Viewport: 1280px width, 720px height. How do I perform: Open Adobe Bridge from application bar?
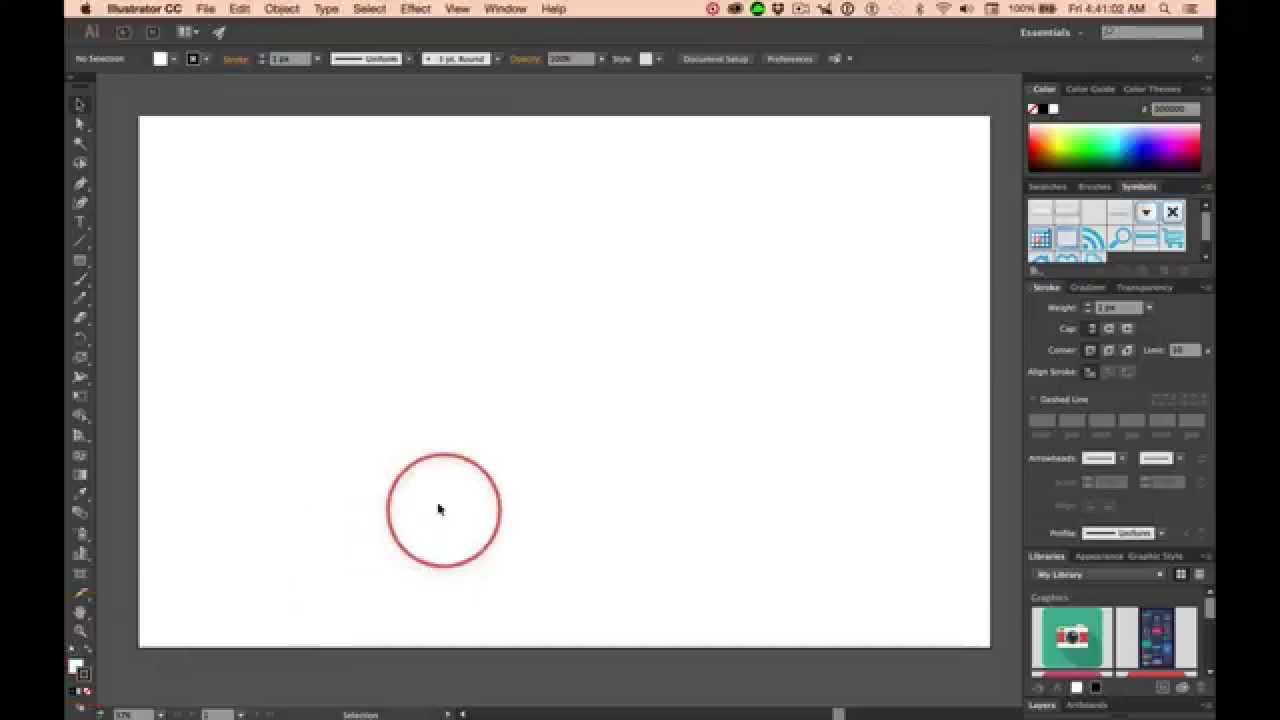(x=124, y=32)
